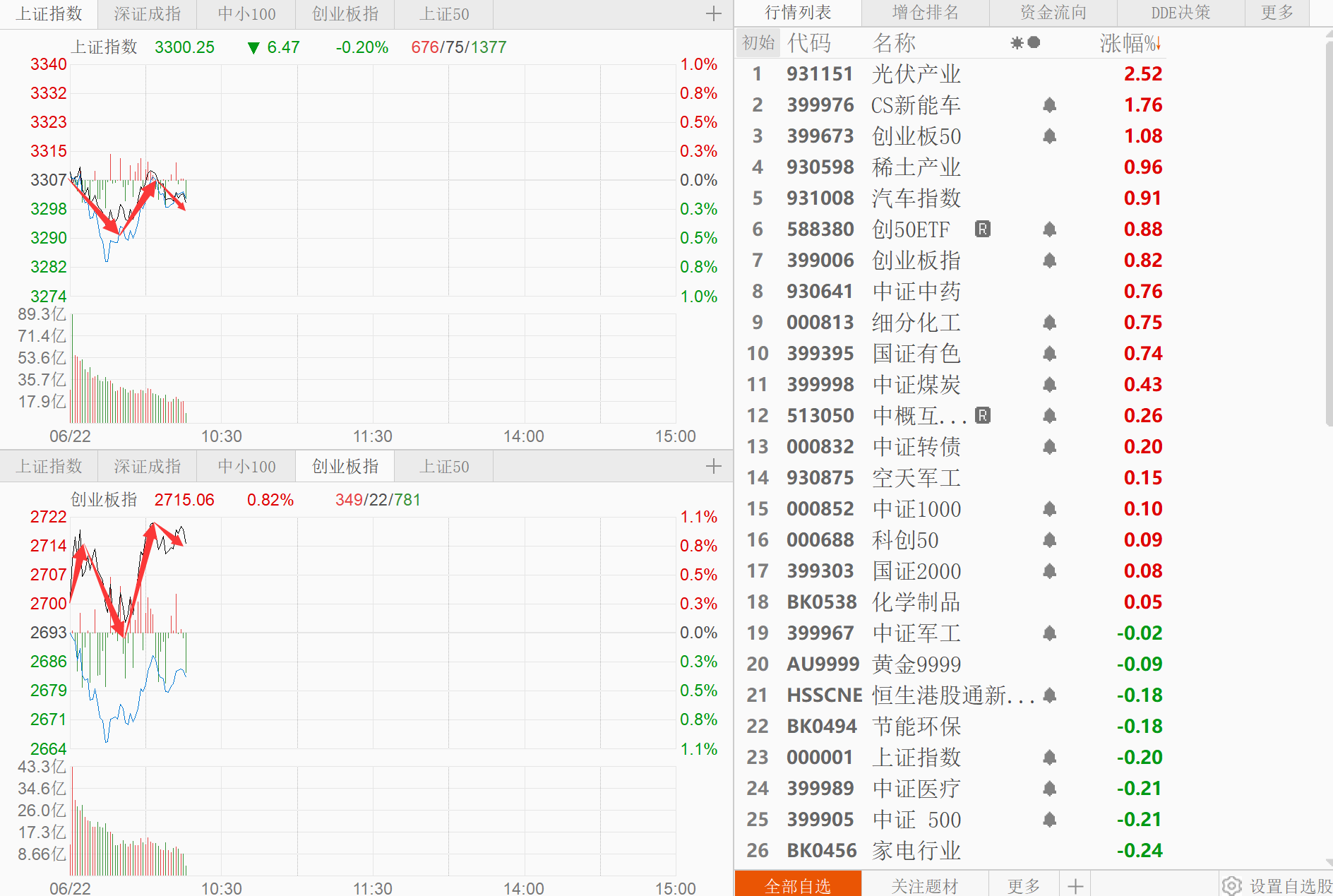Click the 代码 column header
The width and height of the screenshot is (1333, 896).
point(809,44)
